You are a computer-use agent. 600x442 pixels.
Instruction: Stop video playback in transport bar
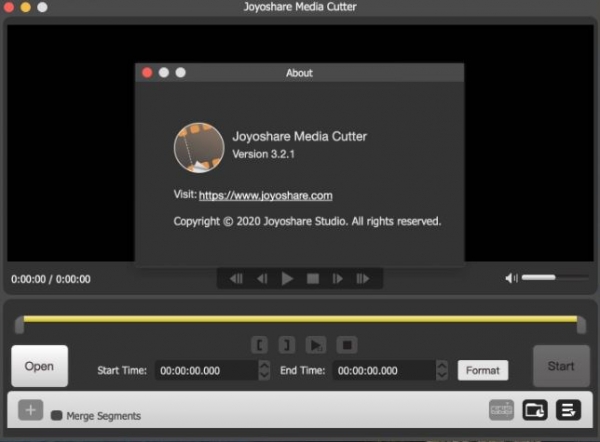click(x=313, y=279)
